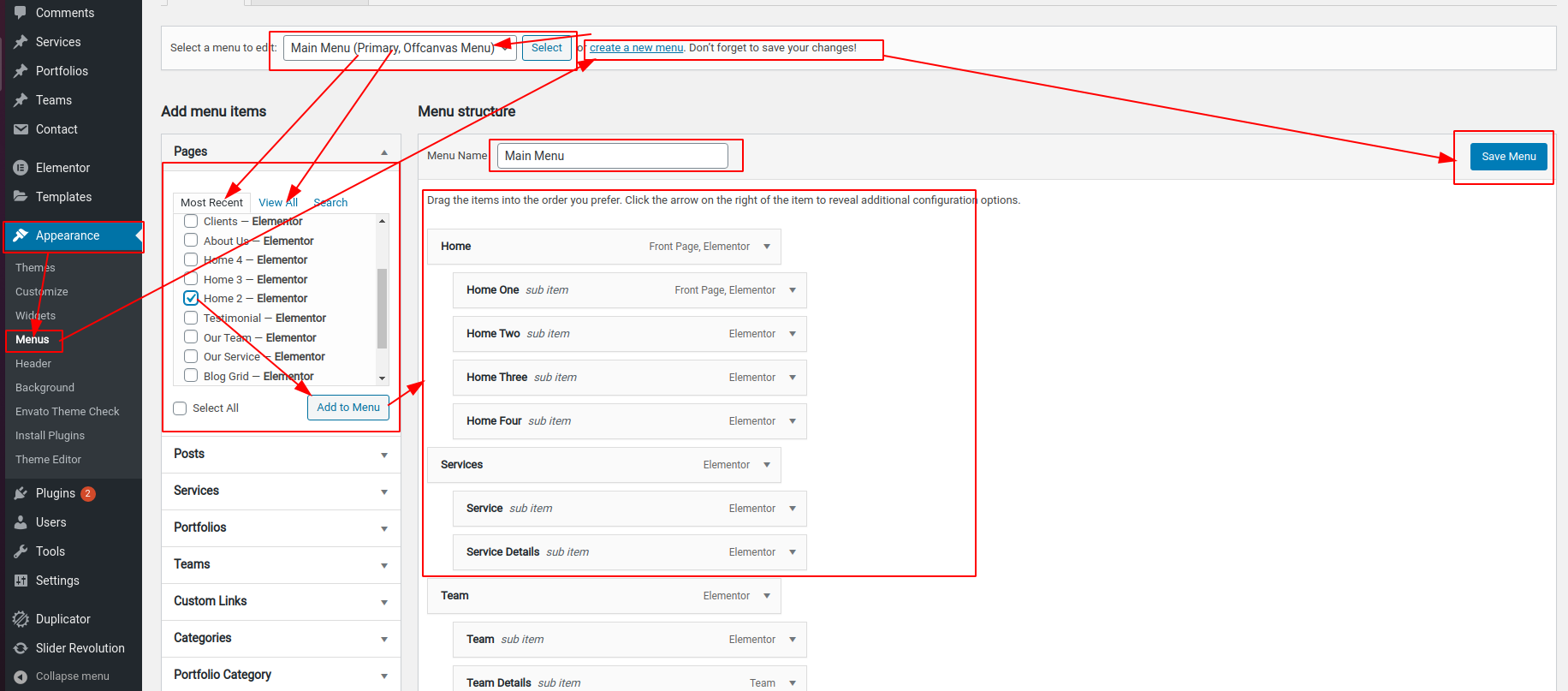Click the Comments speech bubble icon
The image size is (1568, 691).
tap(21, 13)
